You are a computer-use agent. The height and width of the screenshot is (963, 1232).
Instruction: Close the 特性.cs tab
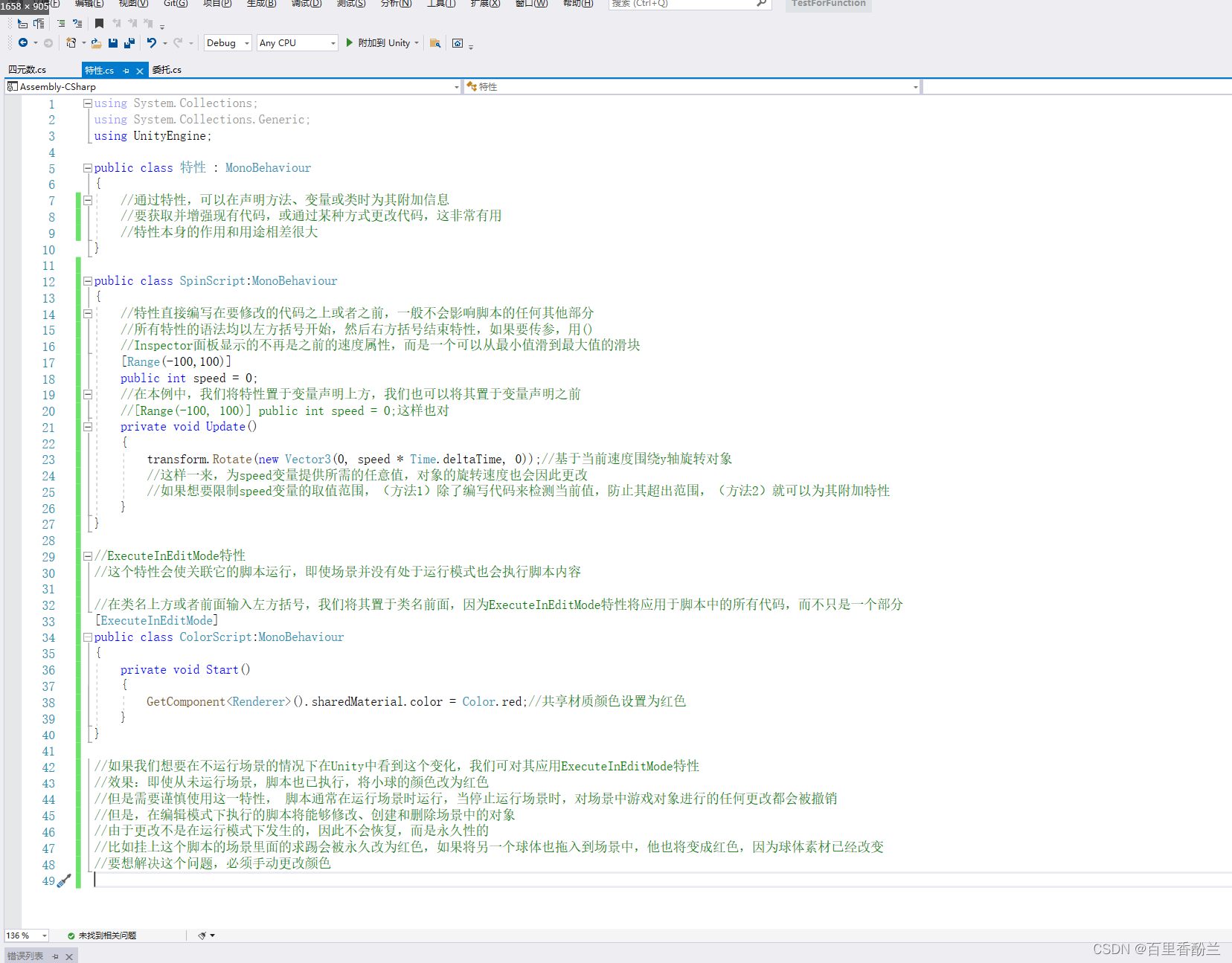(x=140, y=71)
